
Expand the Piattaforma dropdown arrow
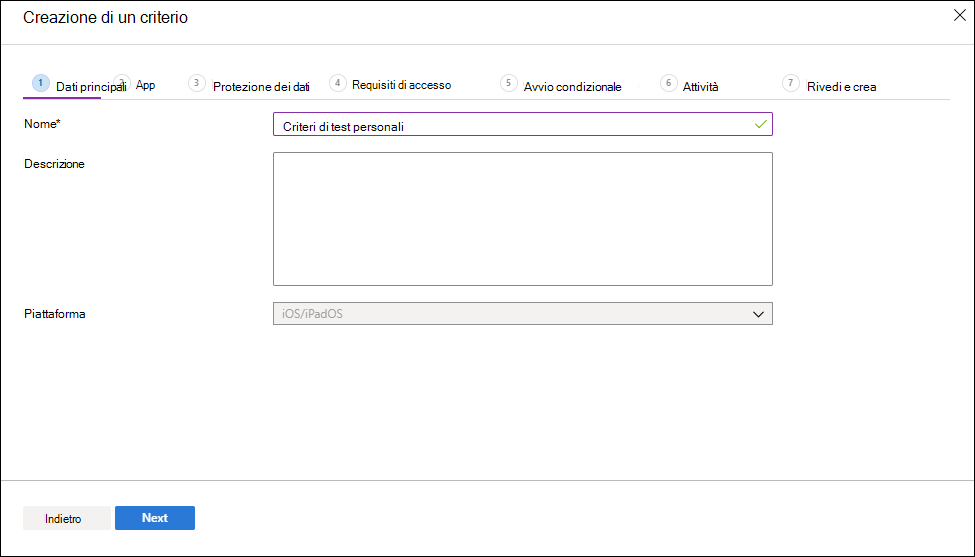pyautogui.click(x=758, y=314)
